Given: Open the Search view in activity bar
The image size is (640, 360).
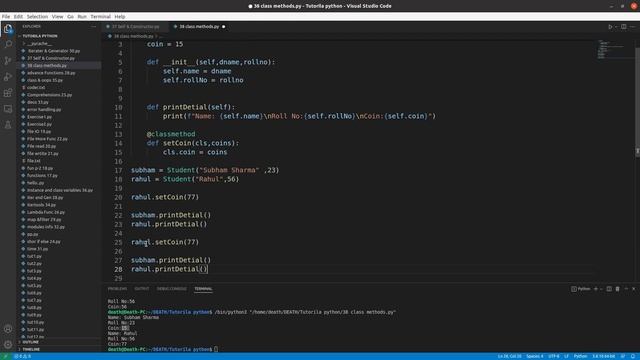Looking at the screenshot, I should [8, 44].
